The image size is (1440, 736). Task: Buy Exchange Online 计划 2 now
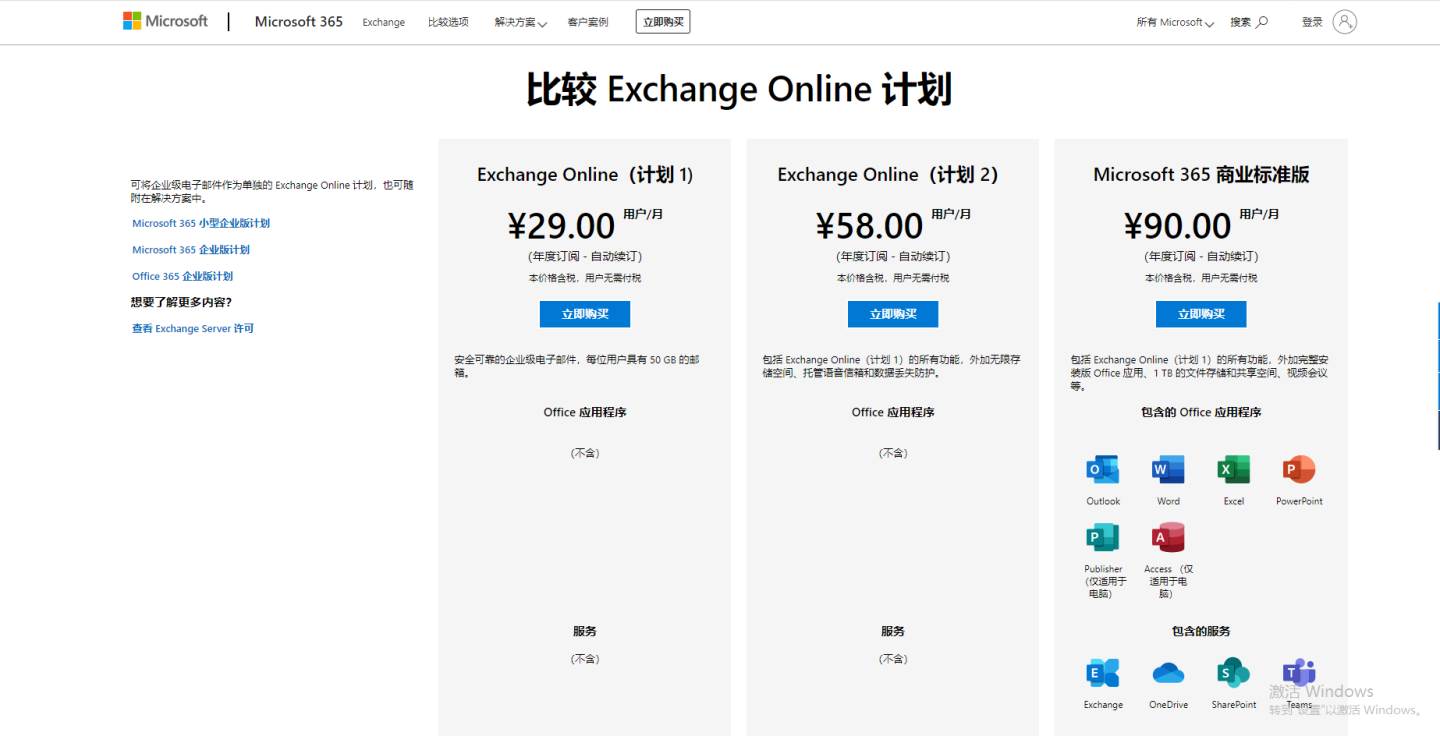tap(893, 314)
